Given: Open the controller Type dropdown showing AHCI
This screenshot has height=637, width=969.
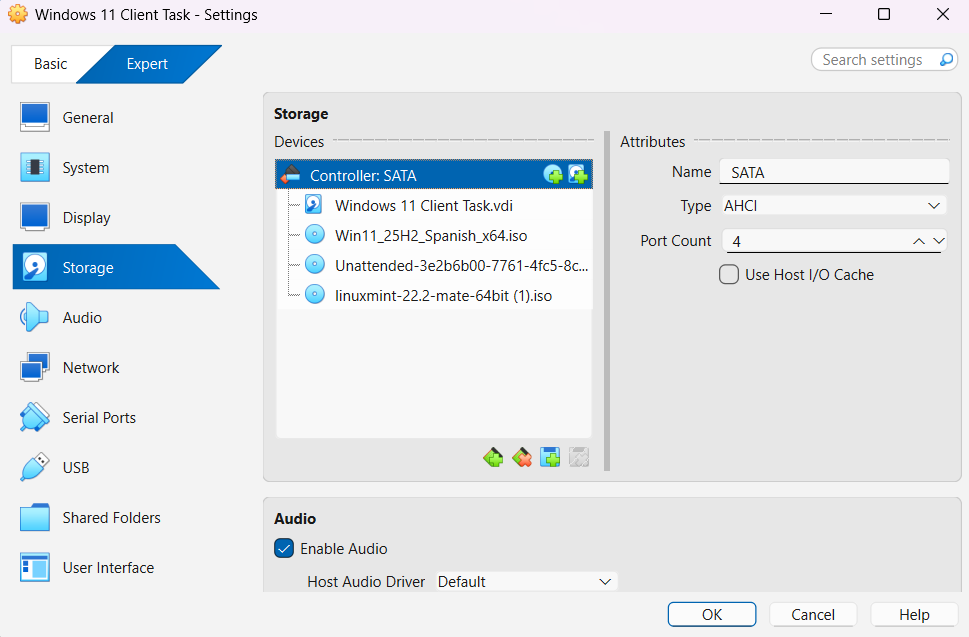Looking at the screenshot, I should pos(832,206).
